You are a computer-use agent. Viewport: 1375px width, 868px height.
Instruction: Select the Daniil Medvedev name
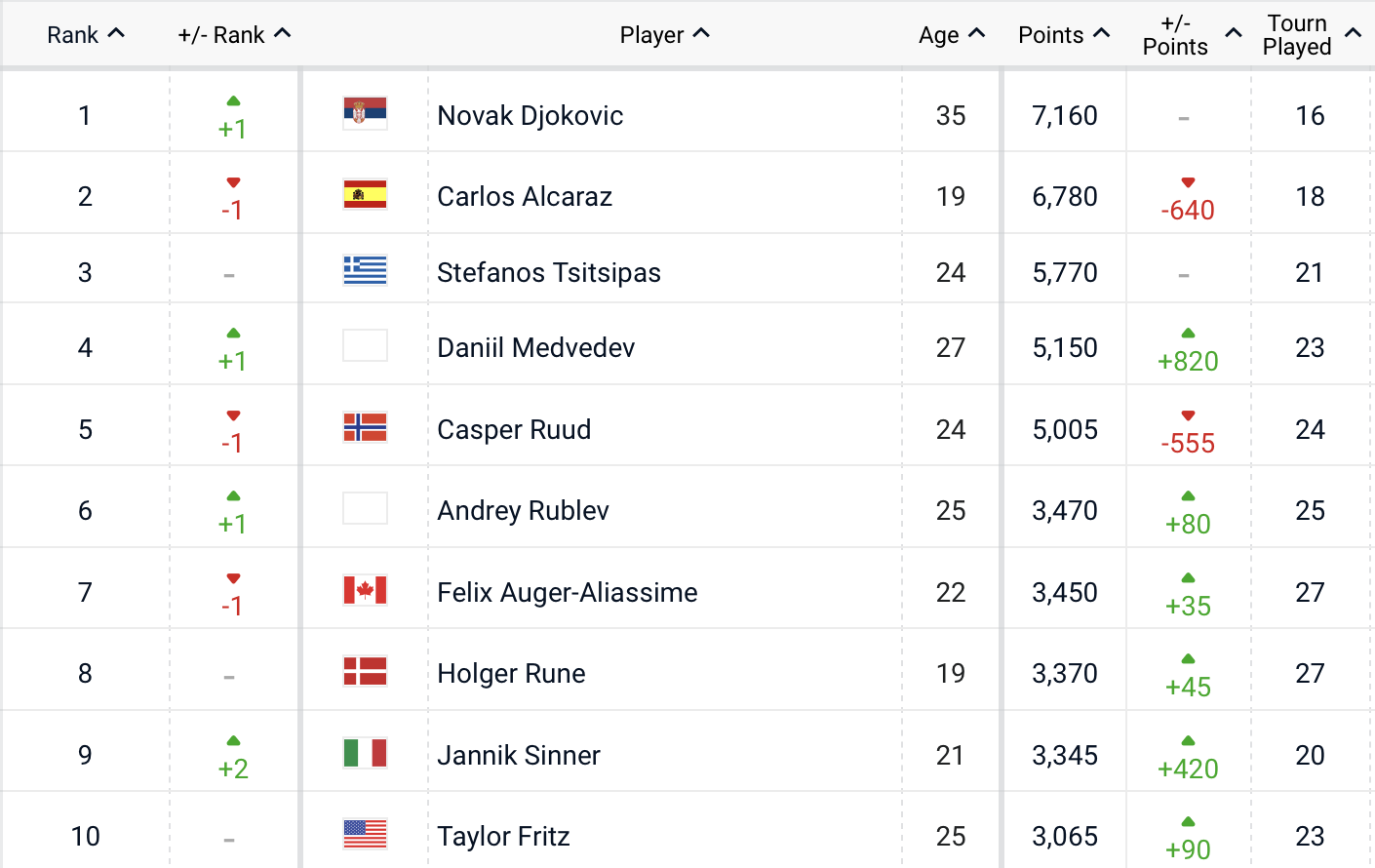(x=535, y=348)
